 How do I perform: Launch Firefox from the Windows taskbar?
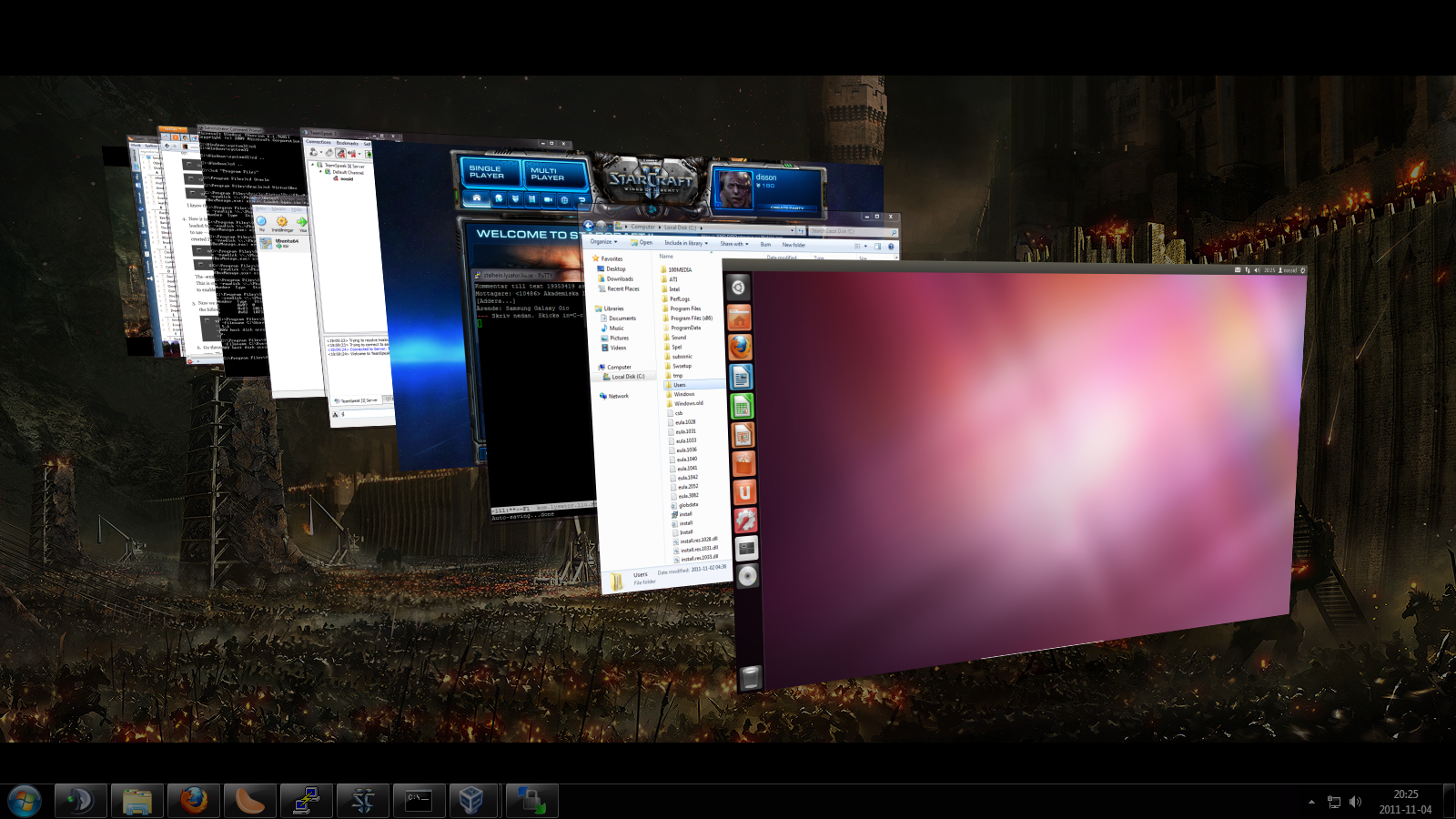click(x=193, y=801)
